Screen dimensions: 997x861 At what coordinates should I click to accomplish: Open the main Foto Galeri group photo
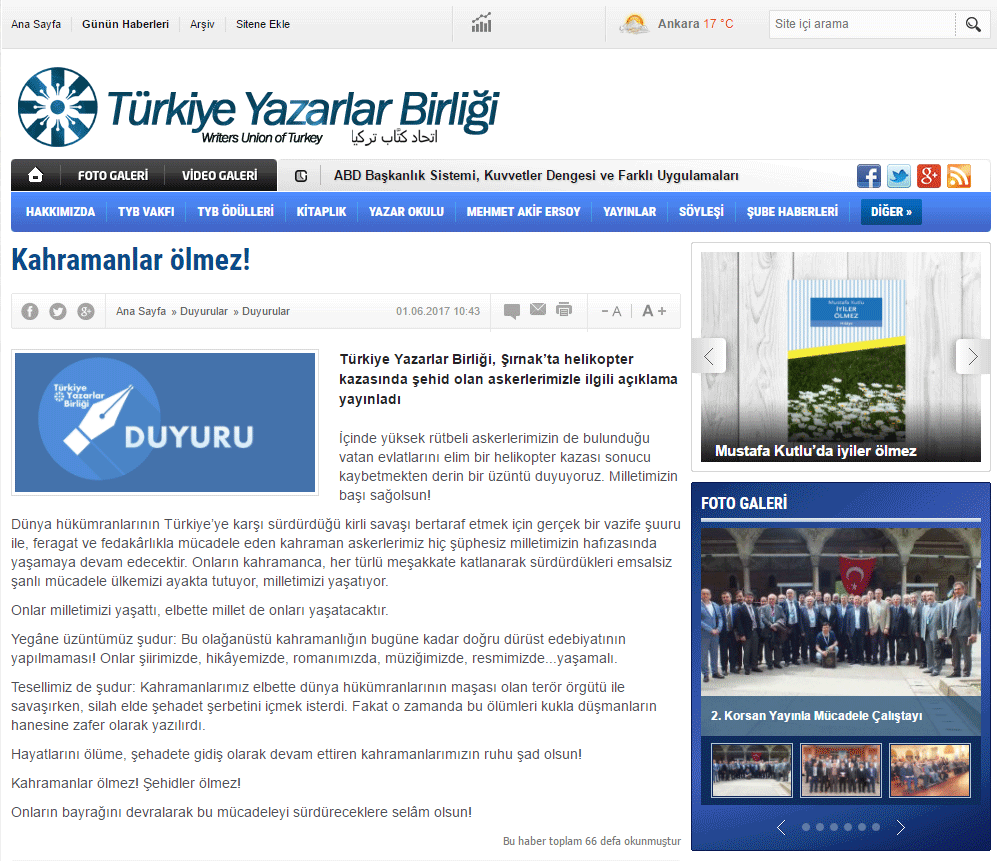(x=841, y=612)
